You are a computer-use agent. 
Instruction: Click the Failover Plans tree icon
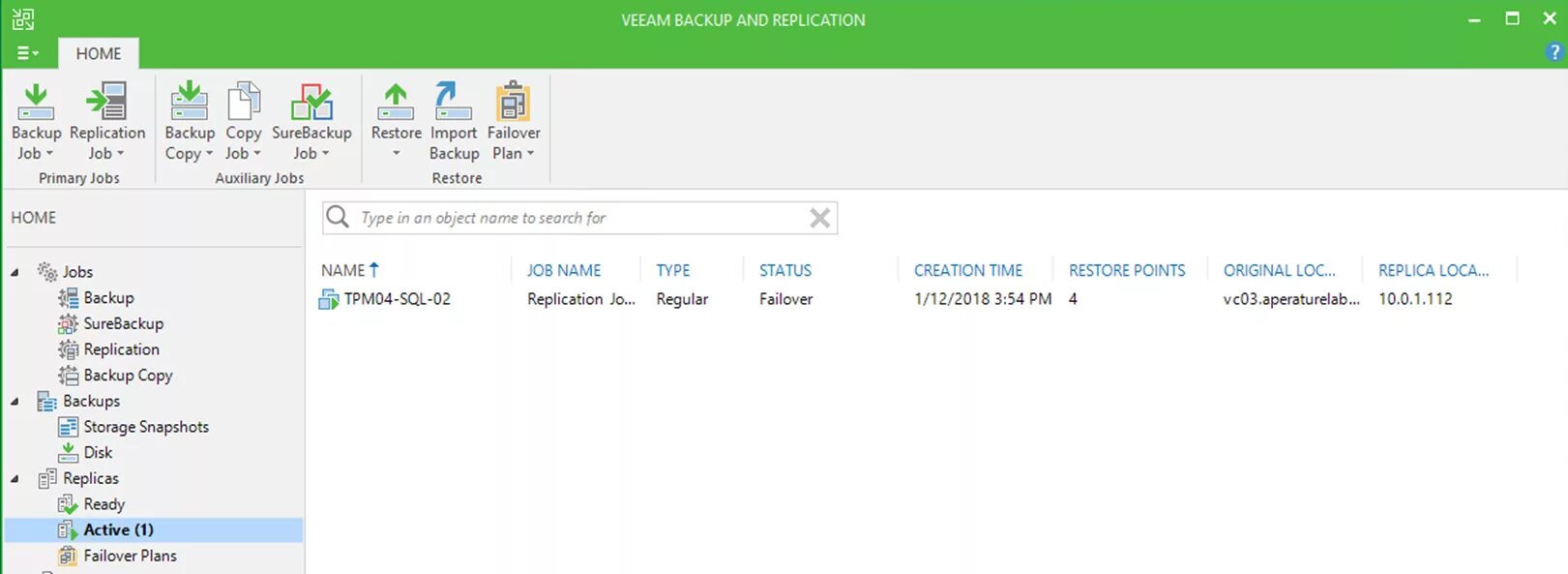(x=68, y=556)
